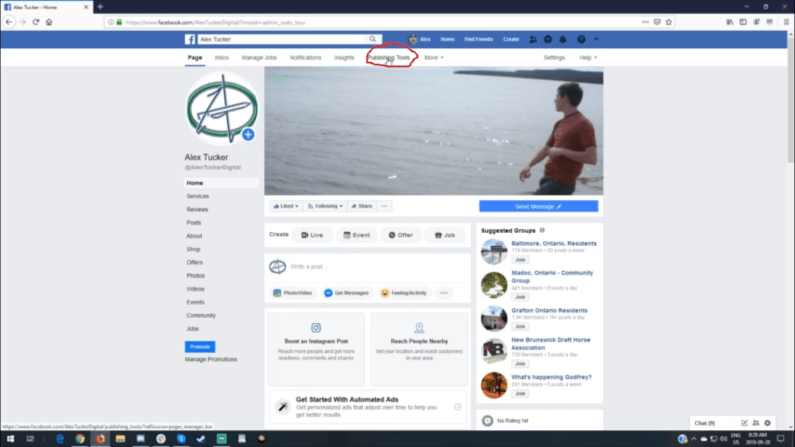Add Photo/Video to post

[x=293, y=293]
